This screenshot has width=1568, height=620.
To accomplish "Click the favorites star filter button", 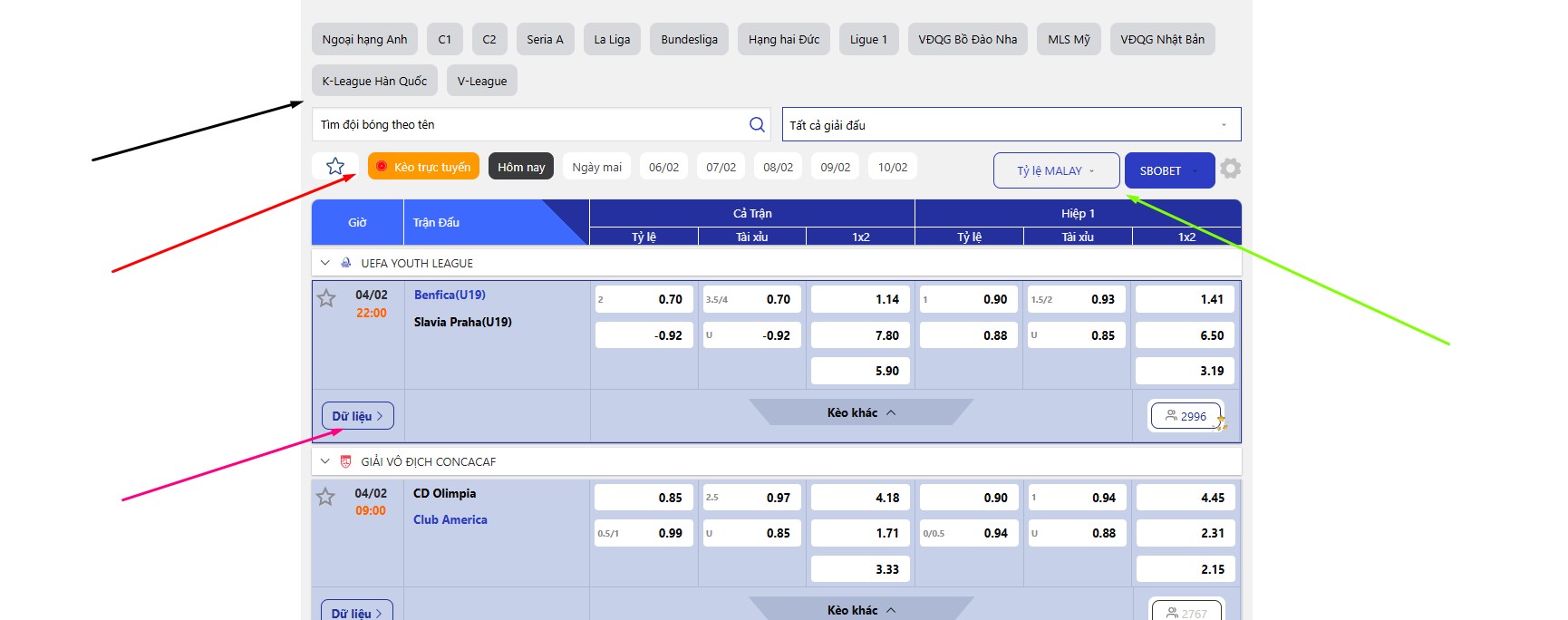I will 335,167.
